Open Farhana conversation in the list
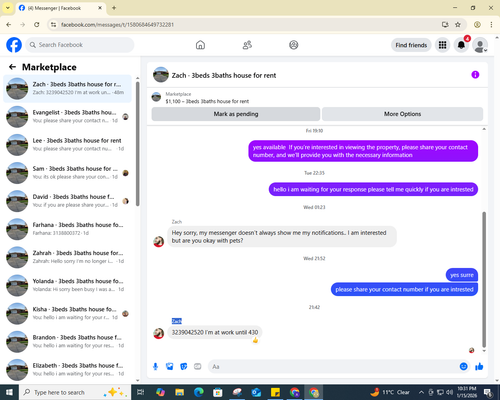The width and height of the screenshot is (500, 400). [x=68, y=229]
